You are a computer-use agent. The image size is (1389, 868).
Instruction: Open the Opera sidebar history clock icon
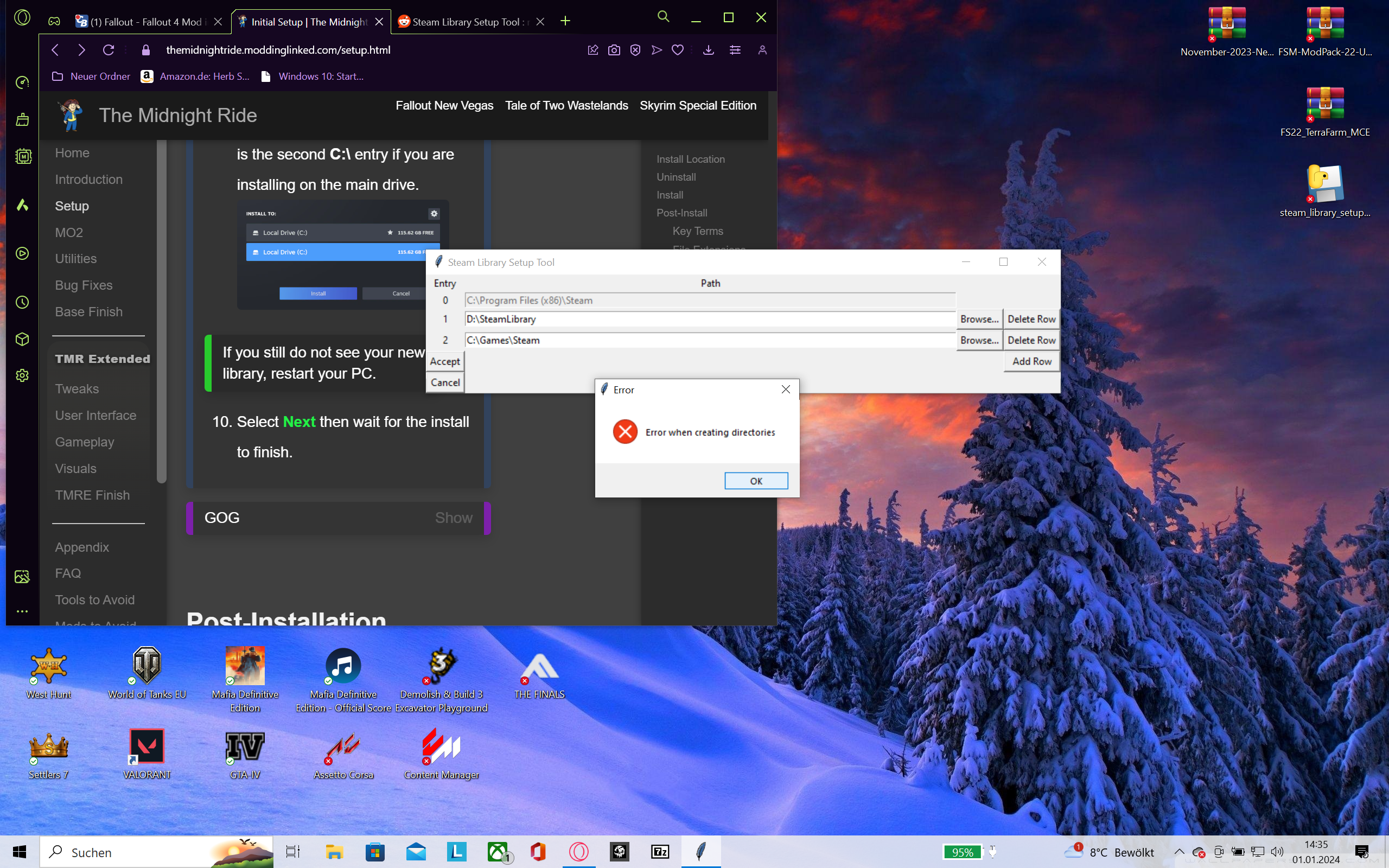[x=22, y=303]
